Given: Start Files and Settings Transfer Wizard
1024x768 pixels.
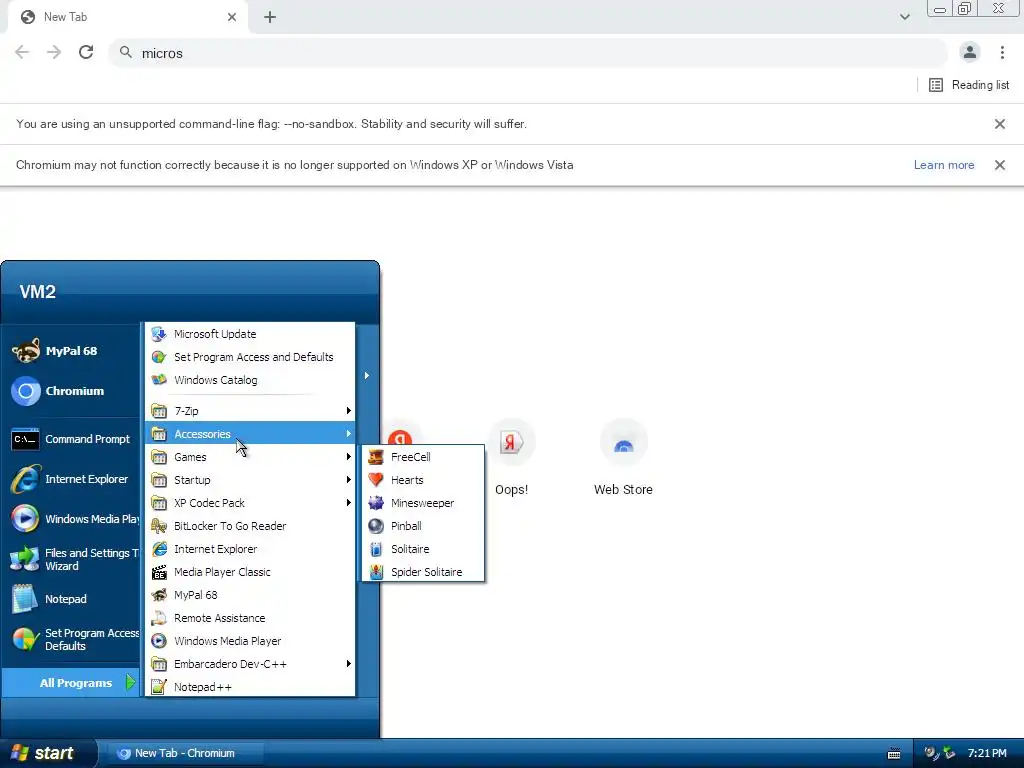Looking at the screenshot, I should (x=71, y=559).
